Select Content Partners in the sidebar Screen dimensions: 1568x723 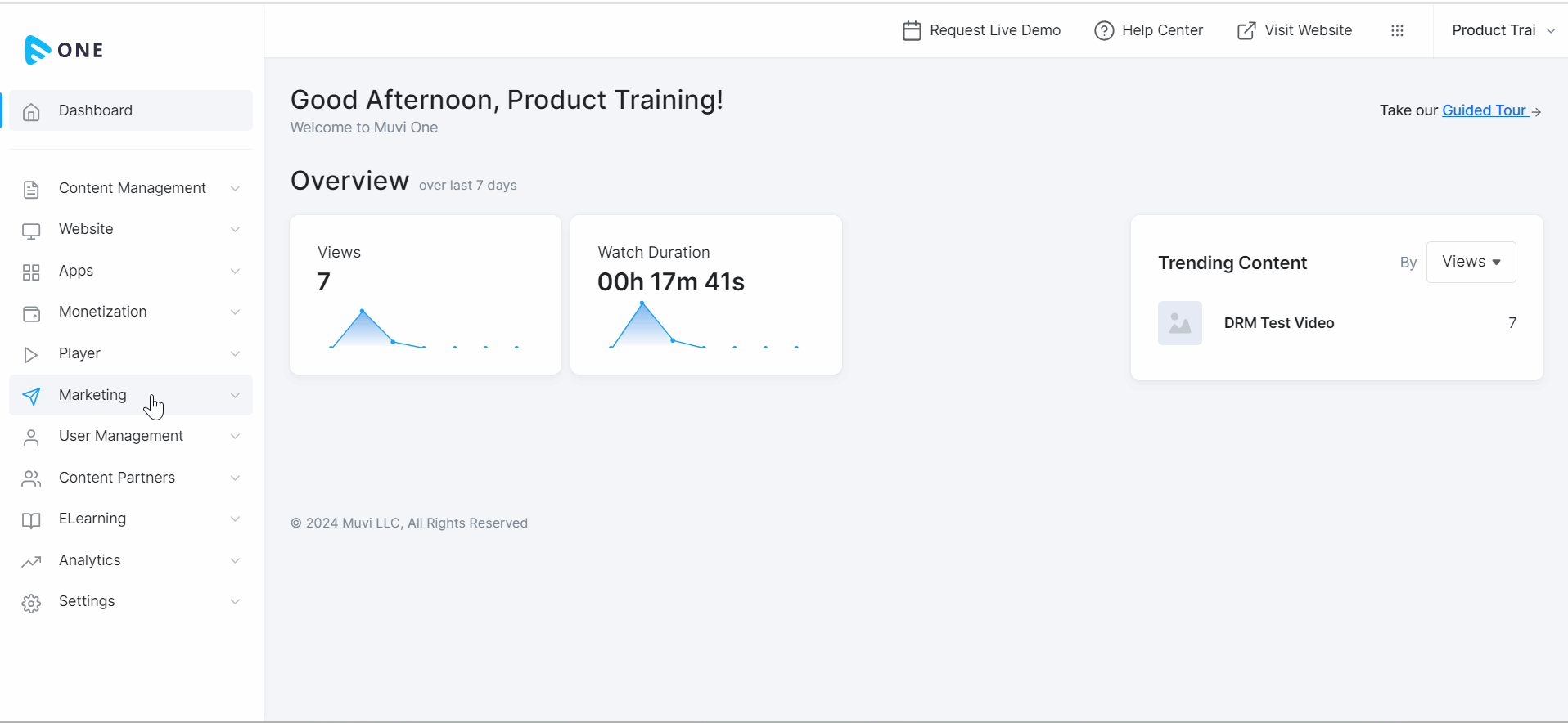point(117,478)
